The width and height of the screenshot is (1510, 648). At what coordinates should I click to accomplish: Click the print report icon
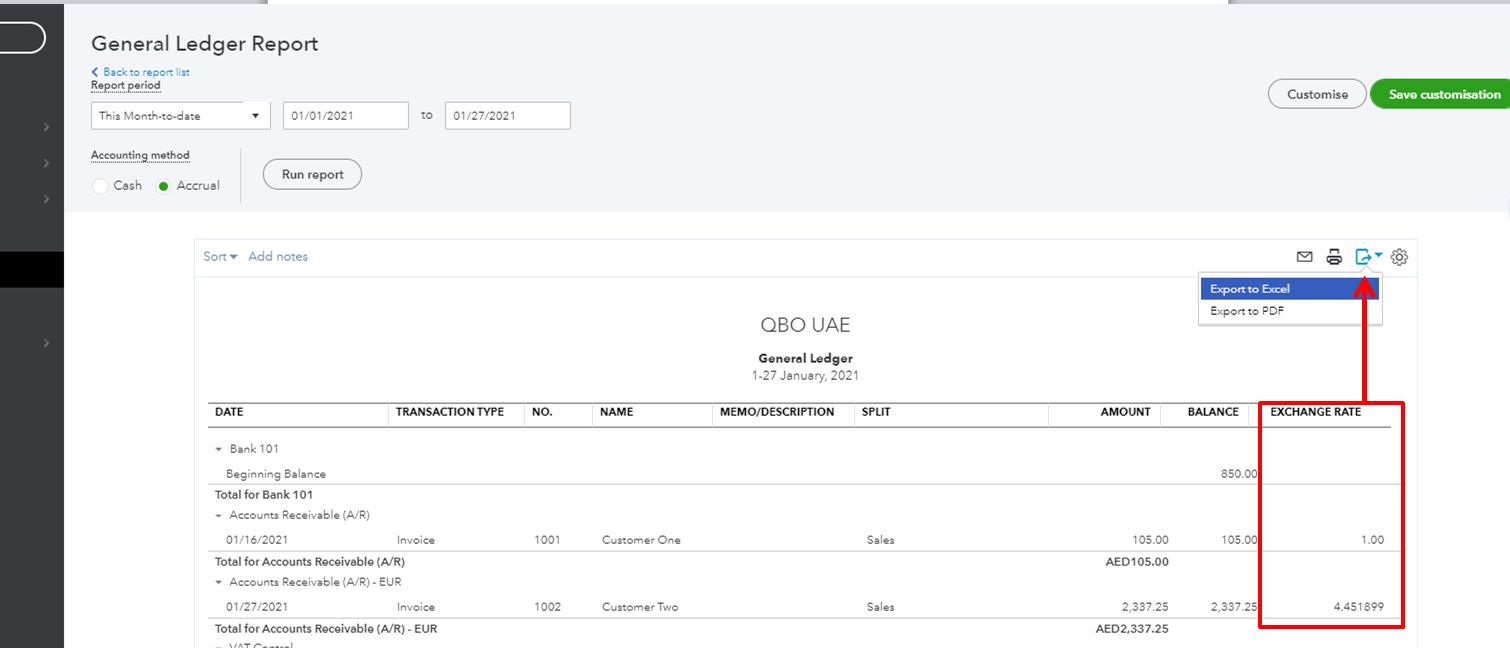[x=1334, y=257]
